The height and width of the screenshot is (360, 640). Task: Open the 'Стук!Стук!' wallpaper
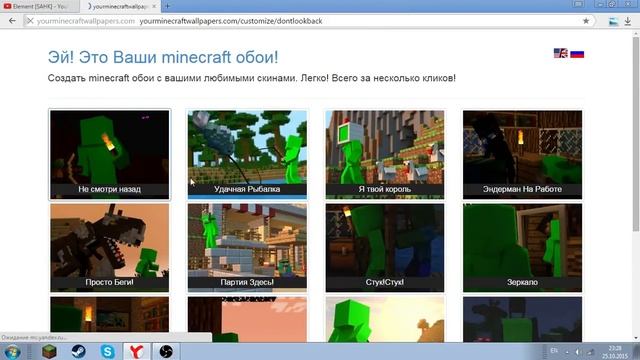tap(384, 248)
